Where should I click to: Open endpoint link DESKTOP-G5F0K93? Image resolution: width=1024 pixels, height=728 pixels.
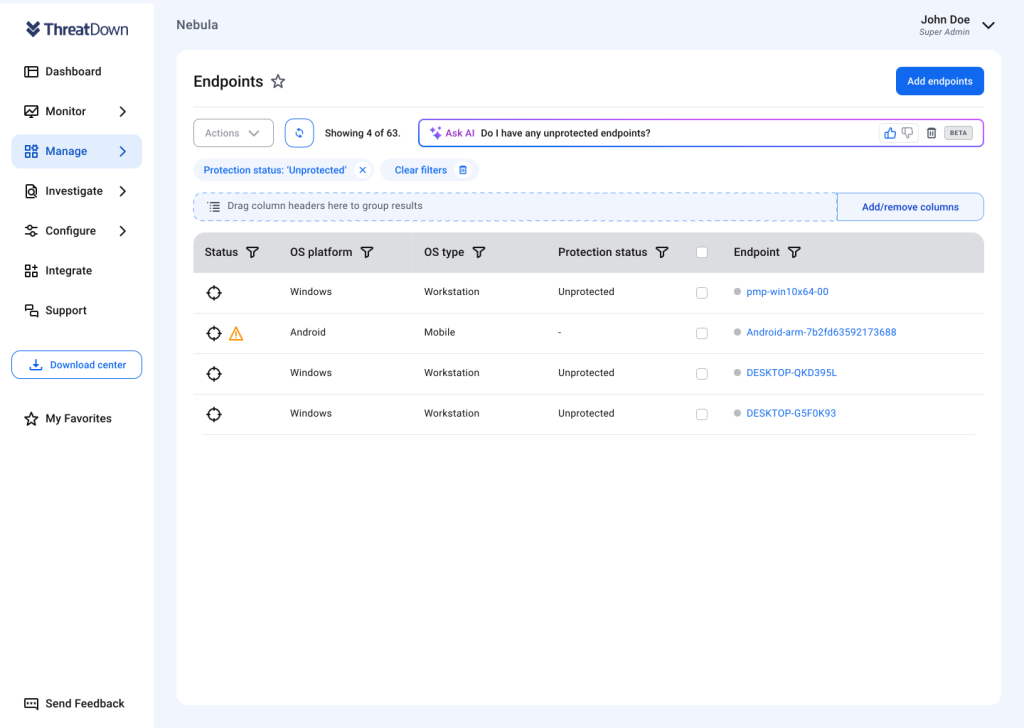click(791, 414)
